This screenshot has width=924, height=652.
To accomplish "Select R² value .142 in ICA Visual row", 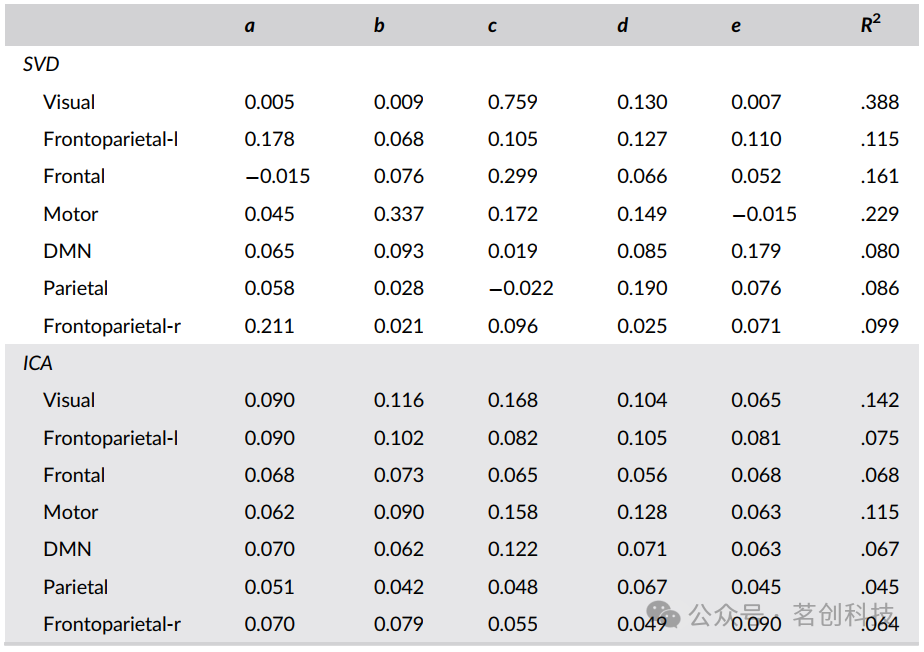I will tap(880, 400).
